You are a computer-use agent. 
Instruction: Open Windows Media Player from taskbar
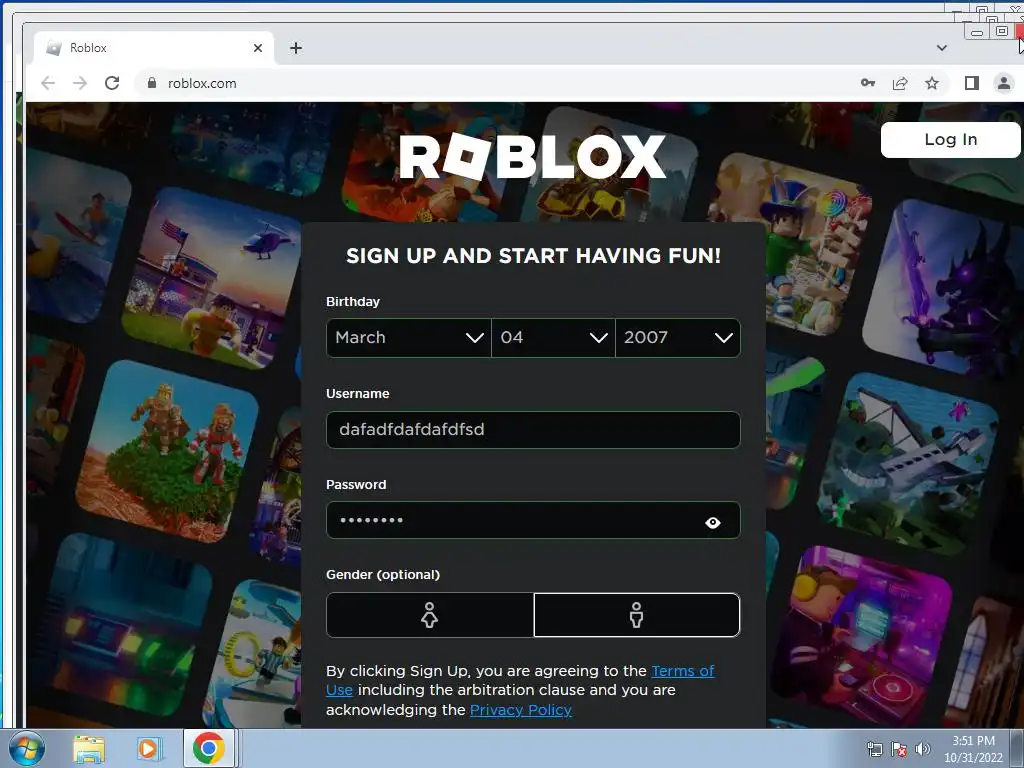coord(148,748)
